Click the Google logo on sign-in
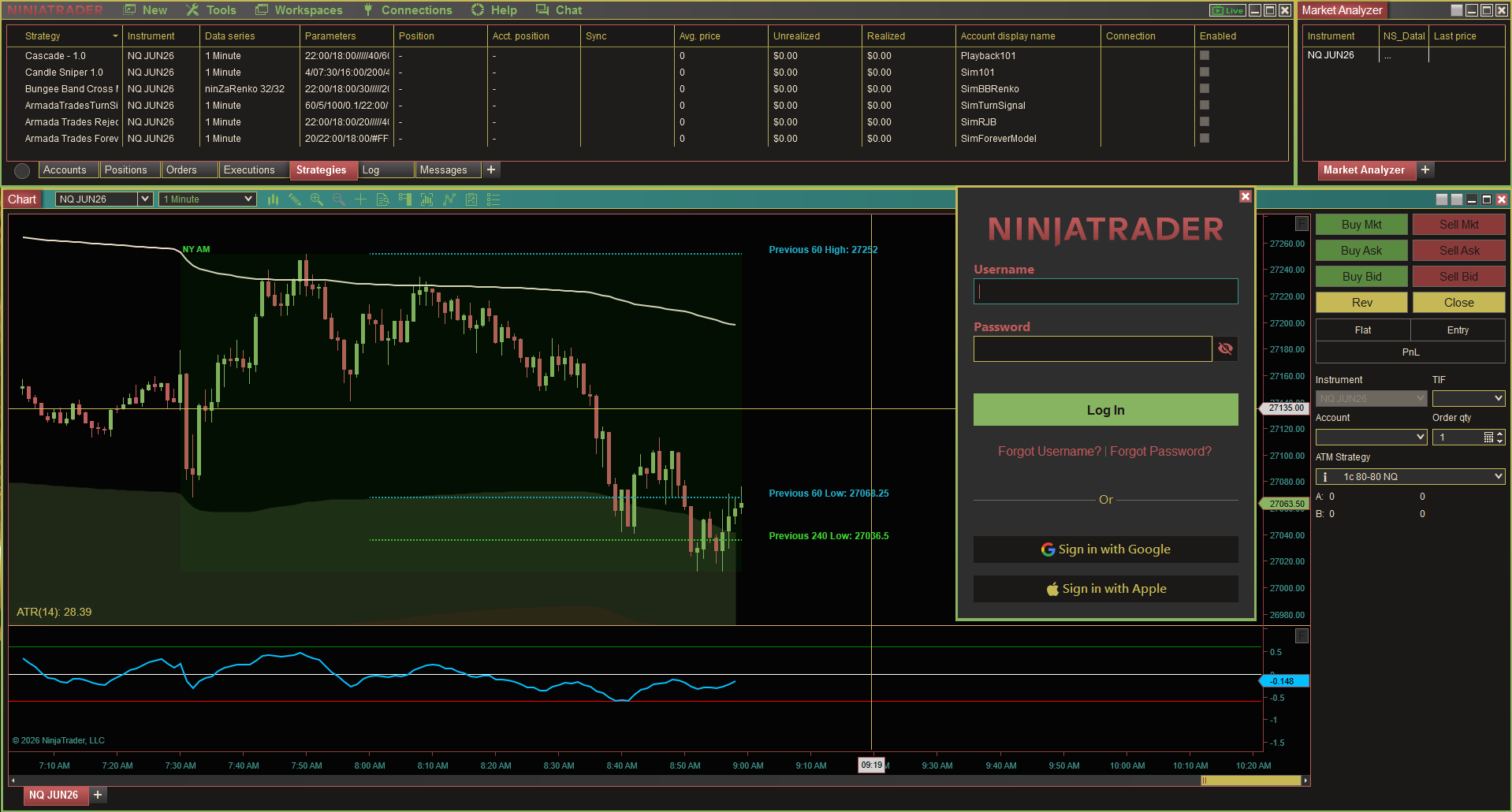The width and height of the screenshot is (1512, 812). point(1048,549)
